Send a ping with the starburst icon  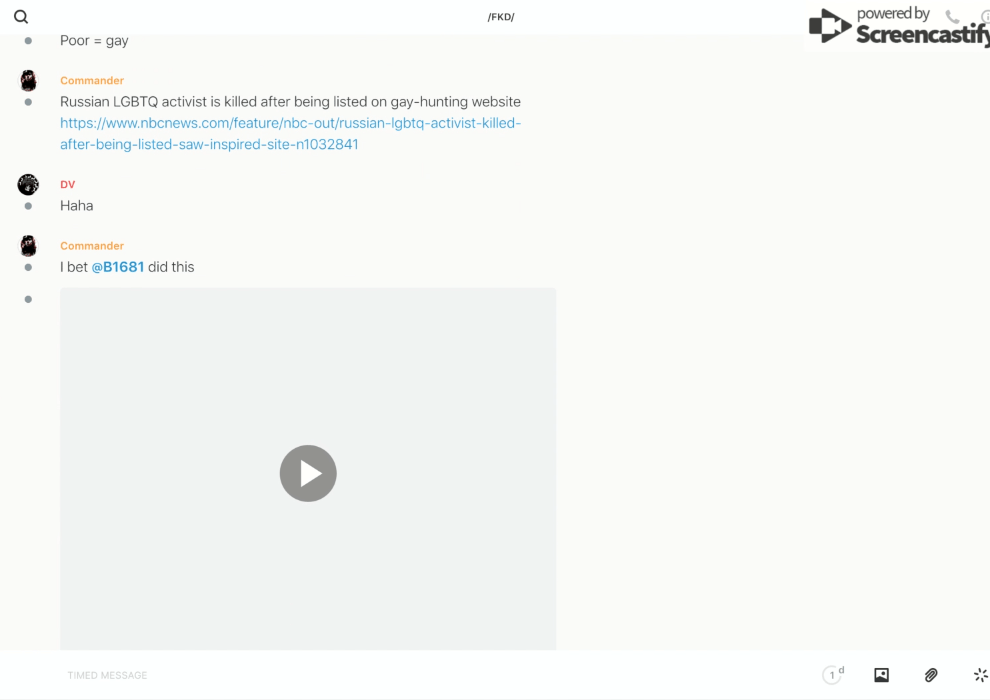pos(980,675)
